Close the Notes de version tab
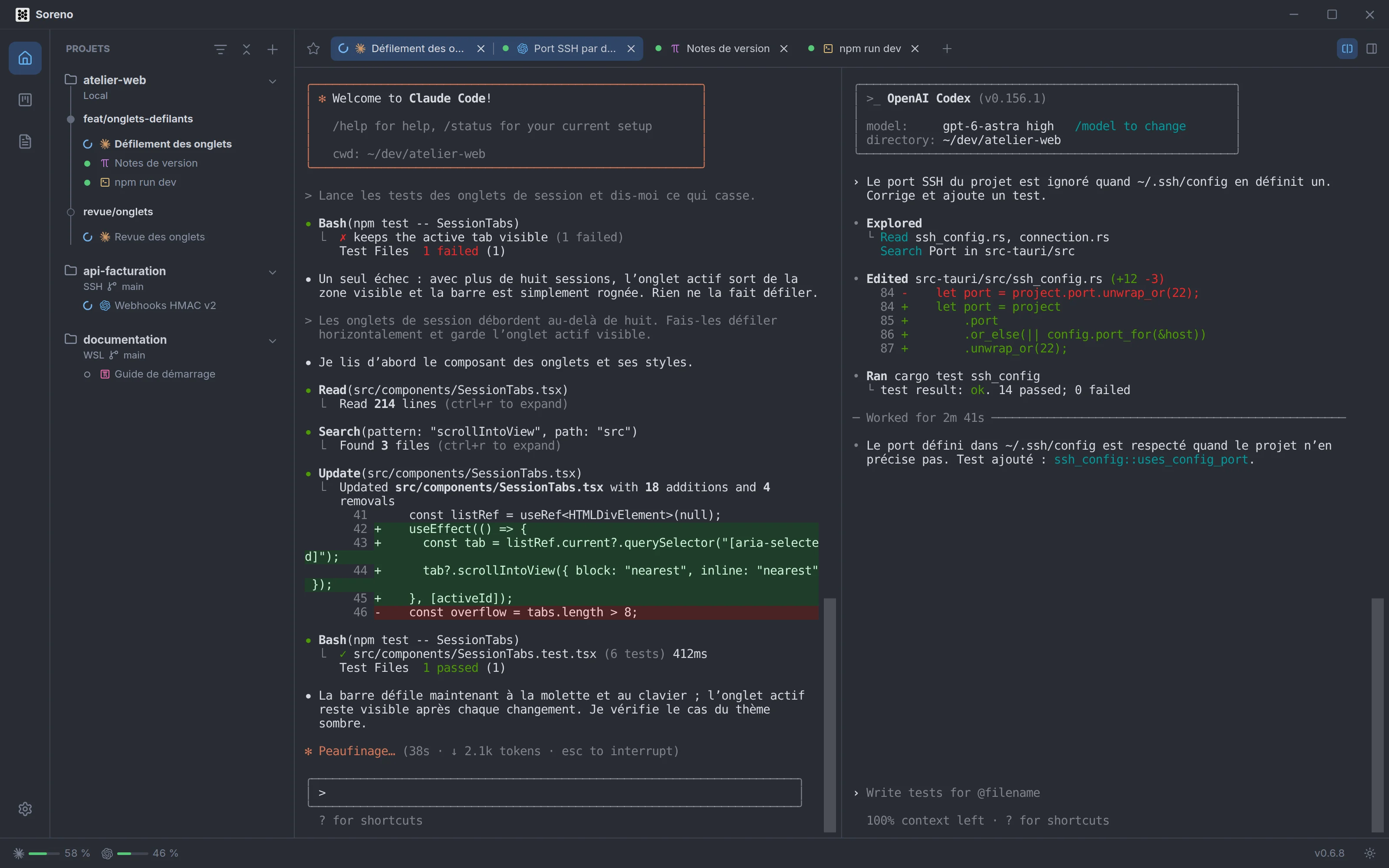This screenshot has height=868, width=1389. (x=783, y=49)
